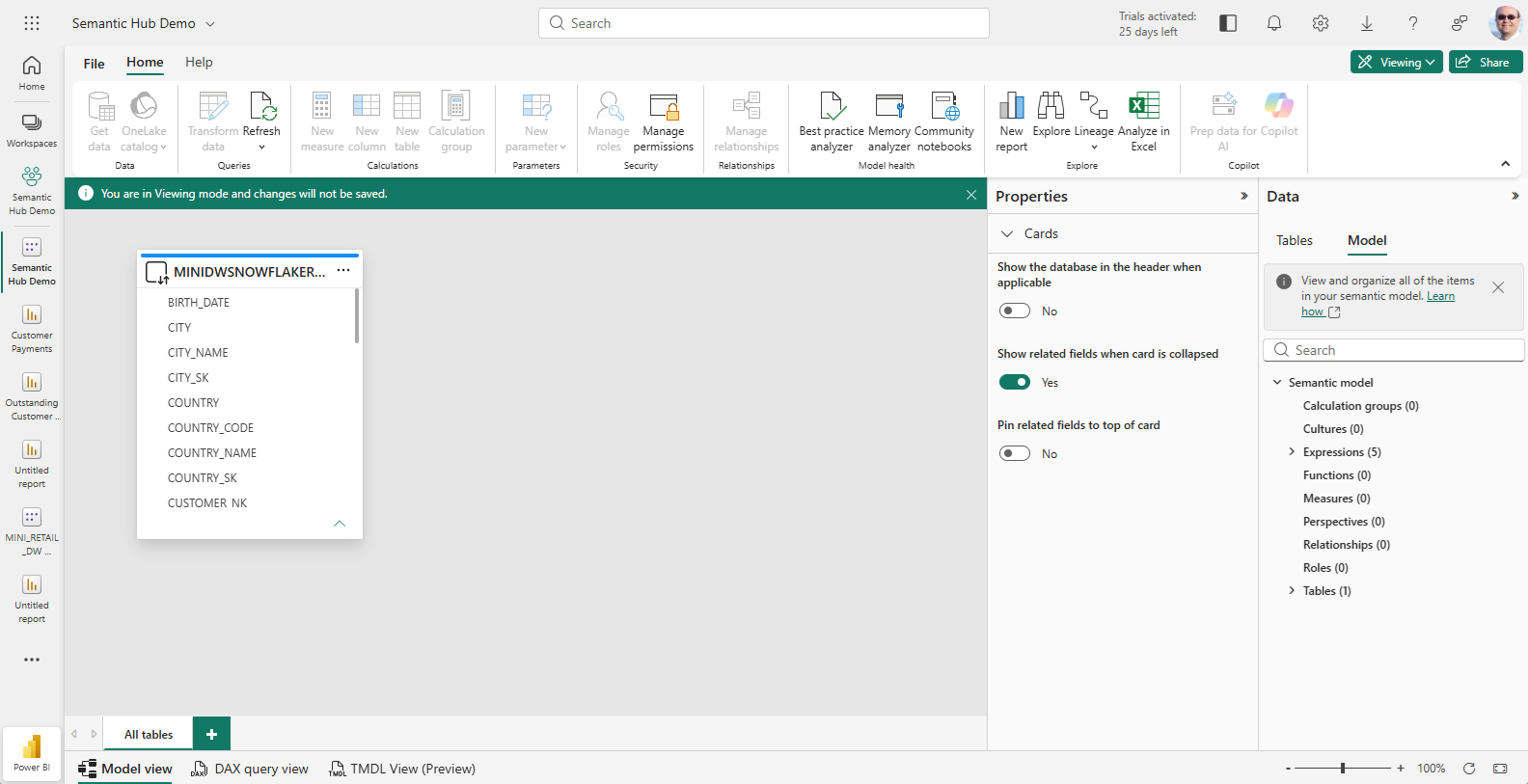Click the Power BI logo button
The width and height of the screenshot is (1528, 784).
coord(32,753)
